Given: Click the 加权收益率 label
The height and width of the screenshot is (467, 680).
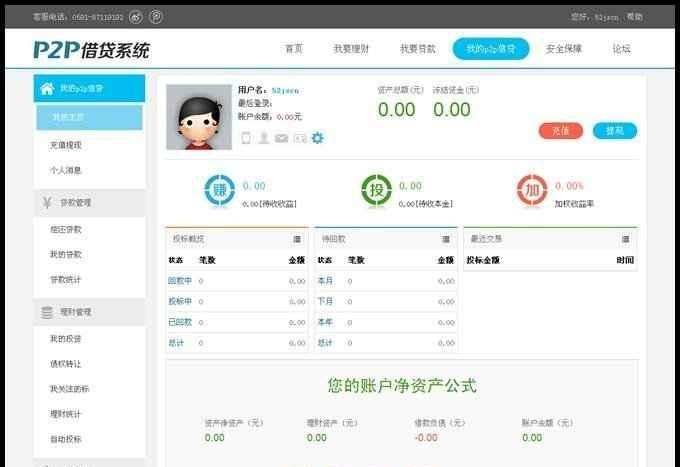Looking at the screenshot, I should point(574,203).
